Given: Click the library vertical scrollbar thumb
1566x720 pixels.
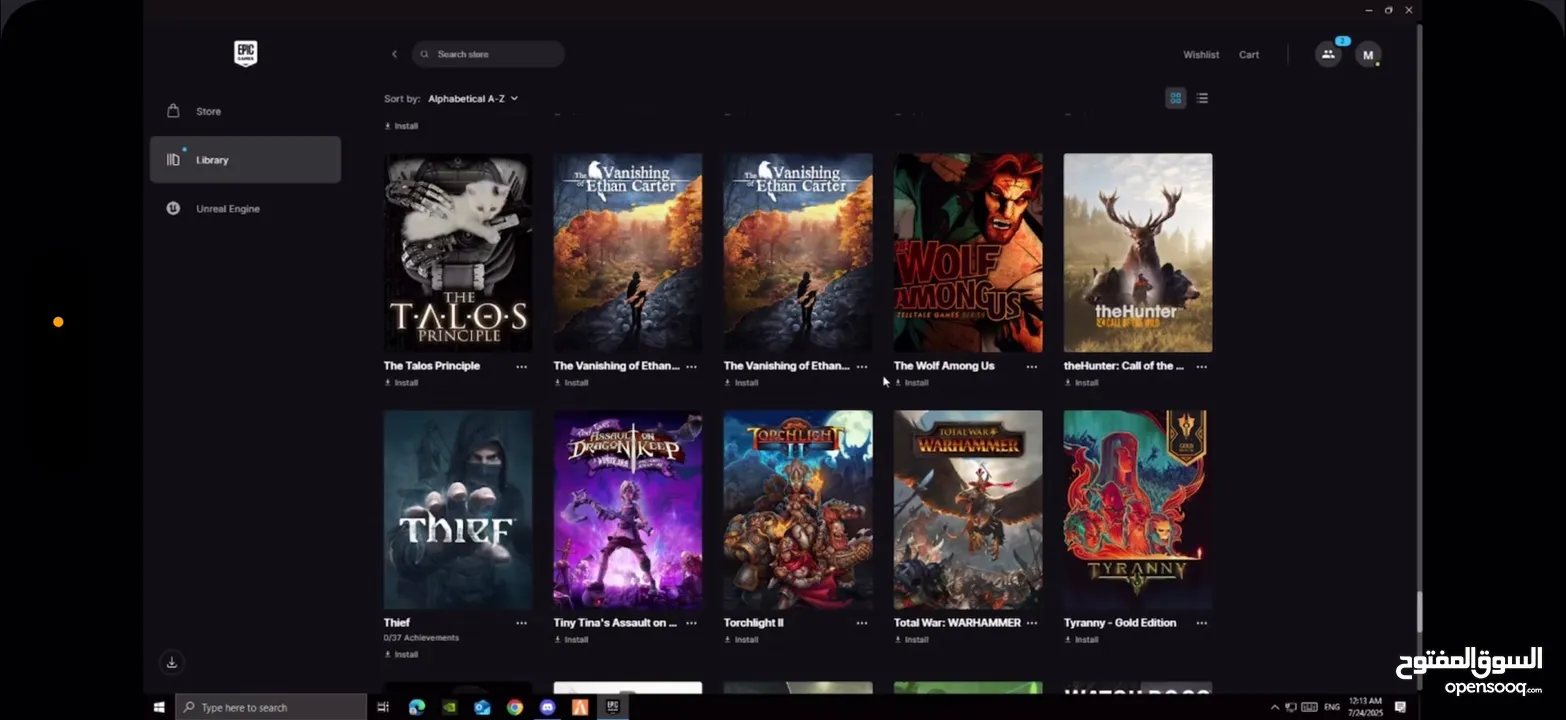Looking at the screenshot, I should click(x=1418, y=612).
